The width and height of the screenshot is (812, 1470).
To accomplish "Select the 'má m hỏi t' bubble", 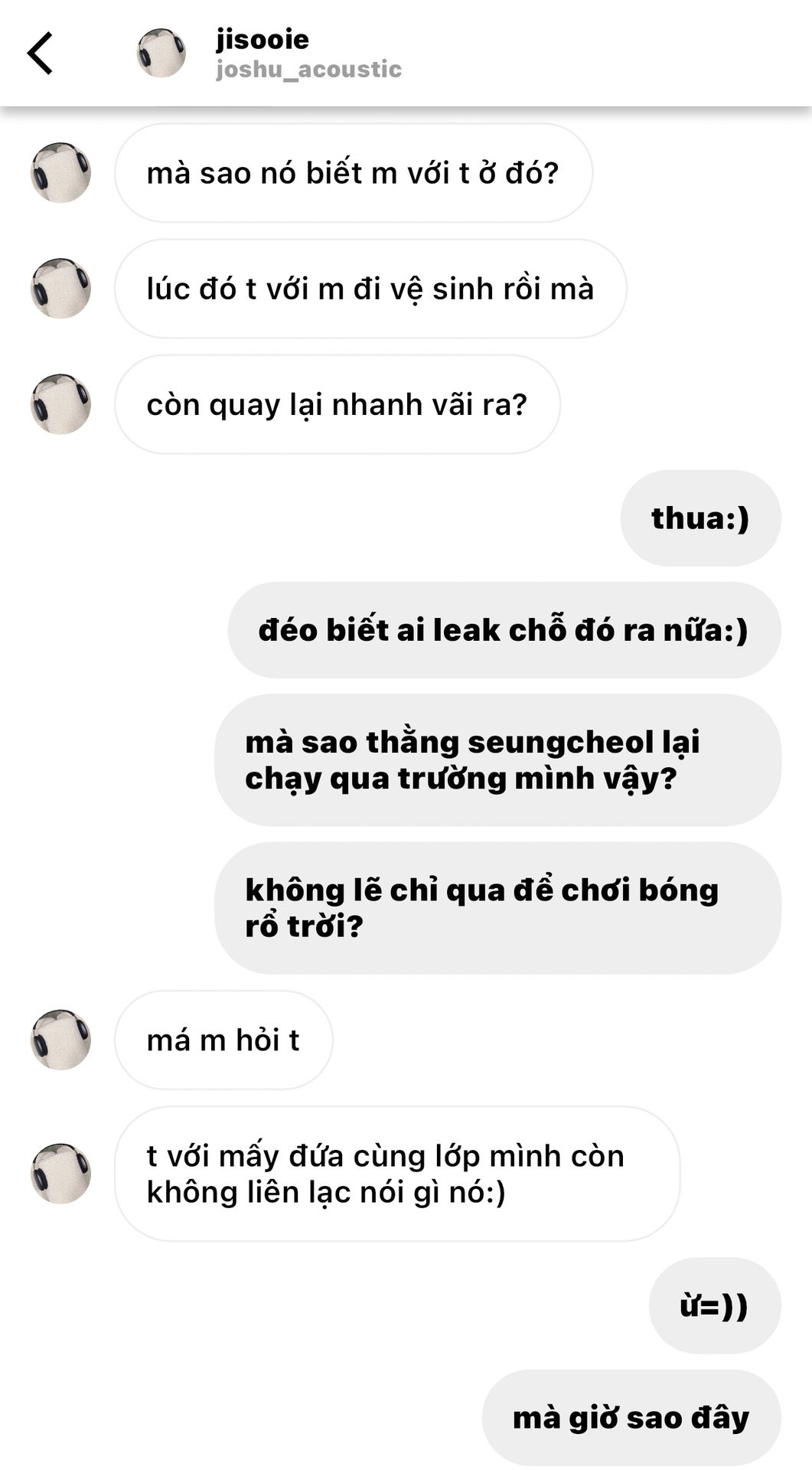I will point(223,1040).
